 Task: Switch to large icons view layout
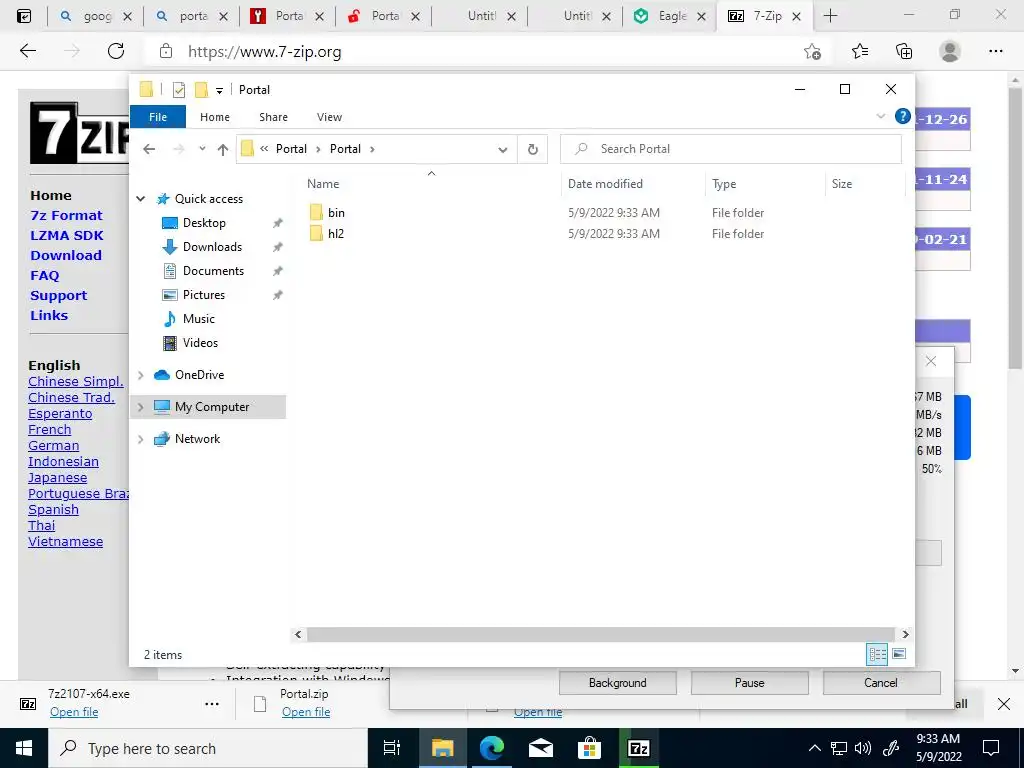[x=899, y=654]
